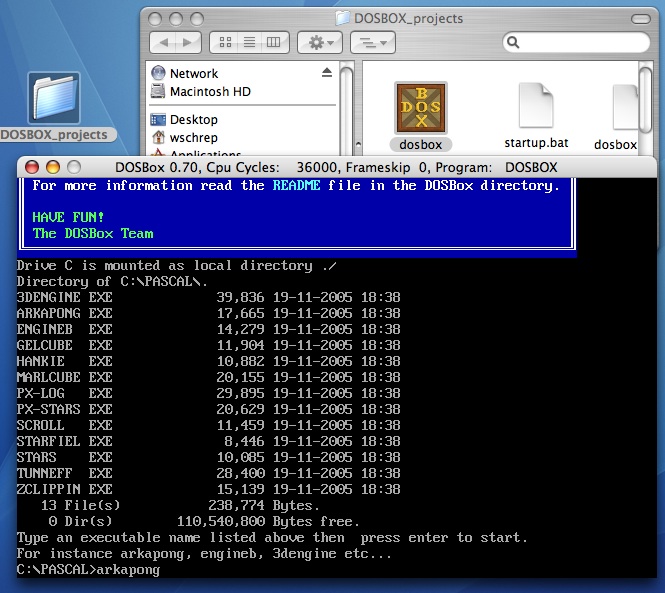Click the ZCLIPPIN EXE listing line
This screenshot has height=593, width=665.
(x=208, y=489)
